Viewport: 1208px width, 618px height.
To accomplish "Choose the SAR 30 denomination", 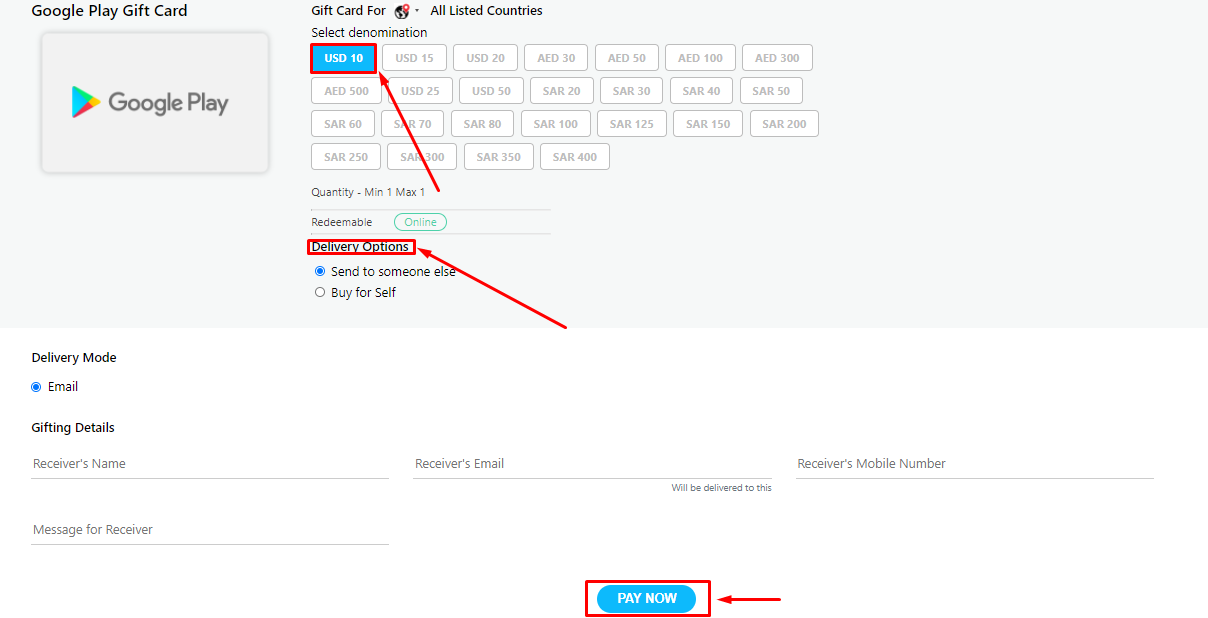I will tap(631, 91).
